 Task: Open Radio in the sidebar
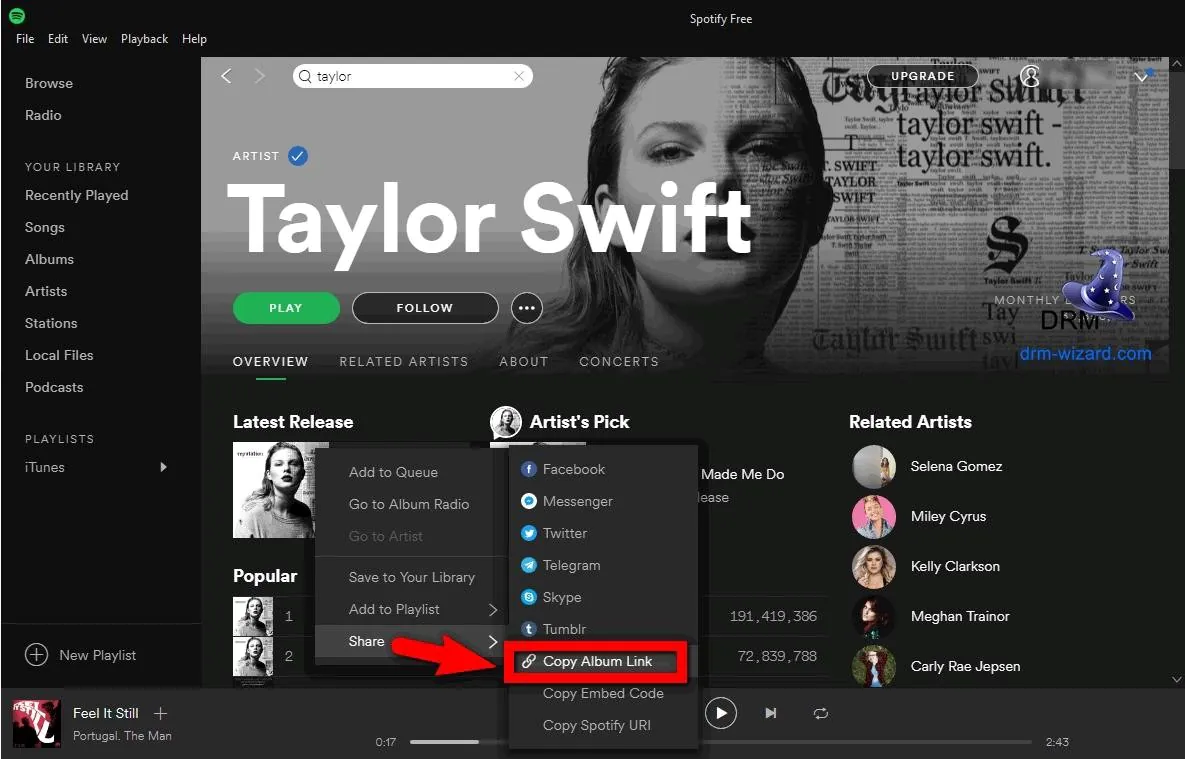click(43, 115)
